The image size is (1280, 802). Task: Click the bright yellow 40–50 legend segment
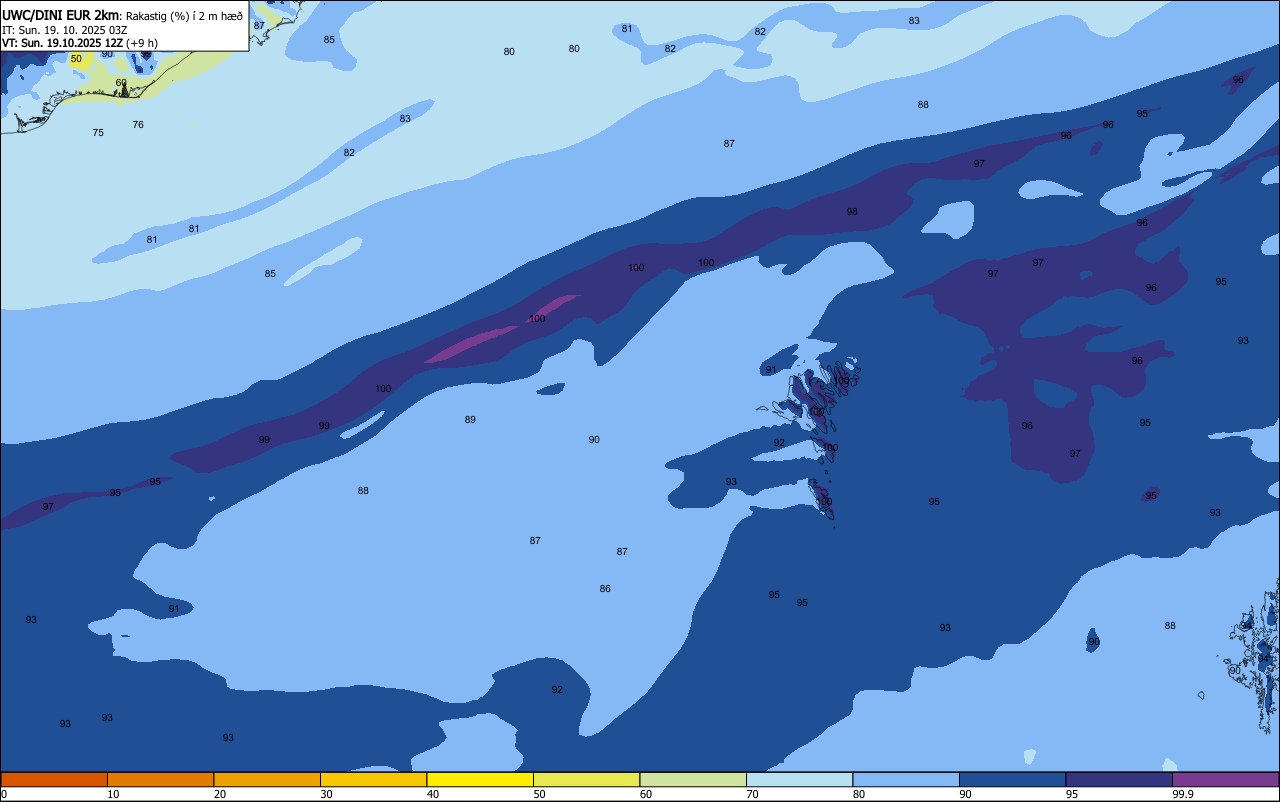coord(480,779)
